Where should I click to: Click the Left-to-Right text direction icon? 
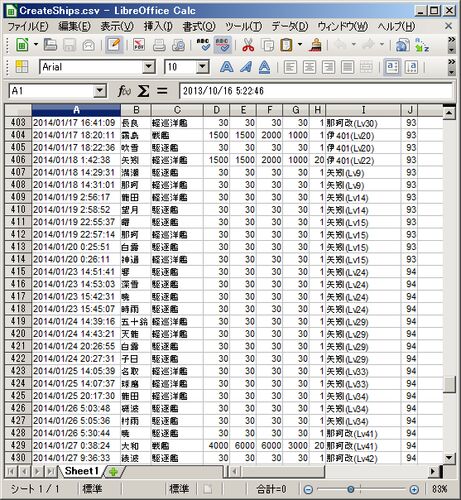(392, 67)
